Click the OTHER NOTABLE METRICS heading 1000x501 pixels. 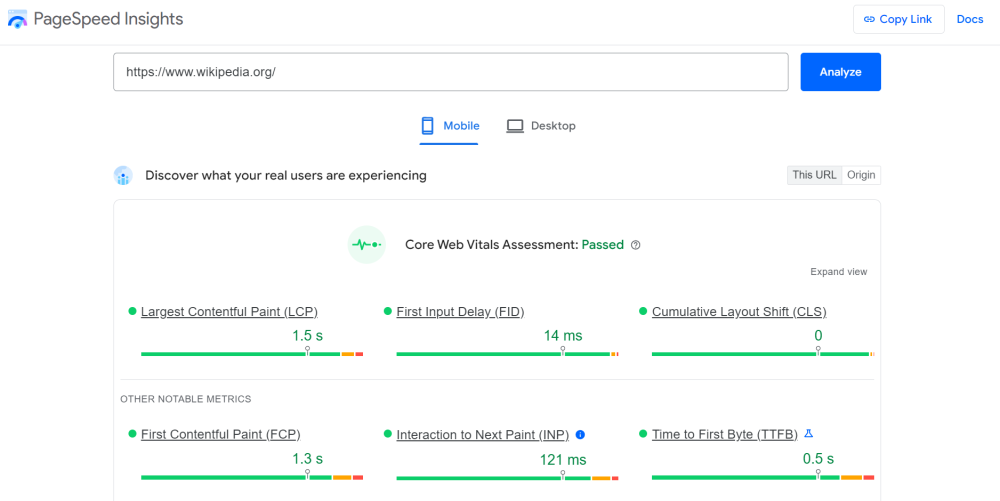[186, 399]
